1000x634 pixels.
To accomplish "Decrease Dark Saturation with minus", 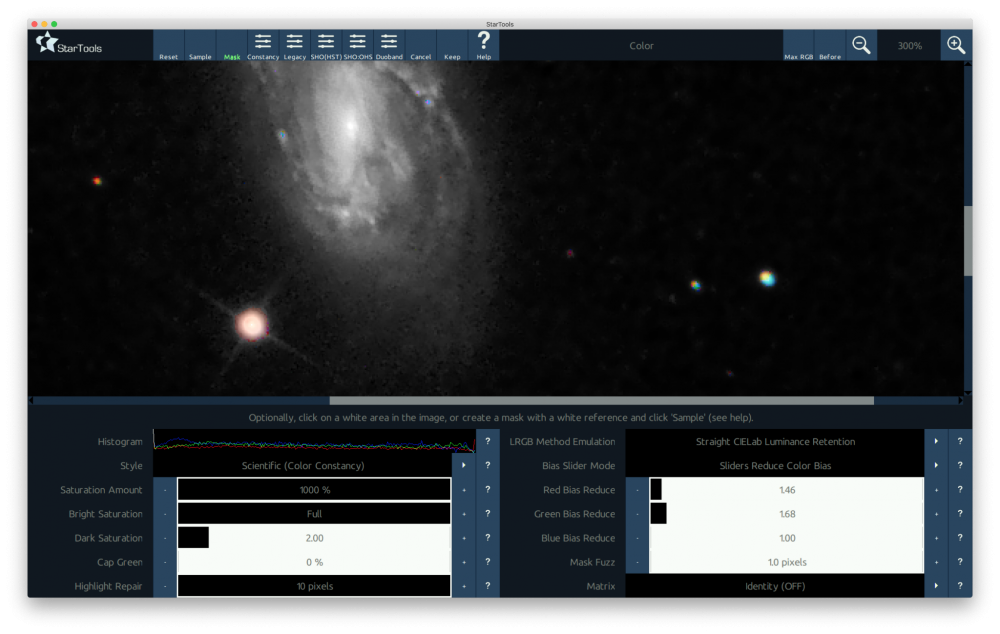I will pyautogui.click(x=165, y=538).
